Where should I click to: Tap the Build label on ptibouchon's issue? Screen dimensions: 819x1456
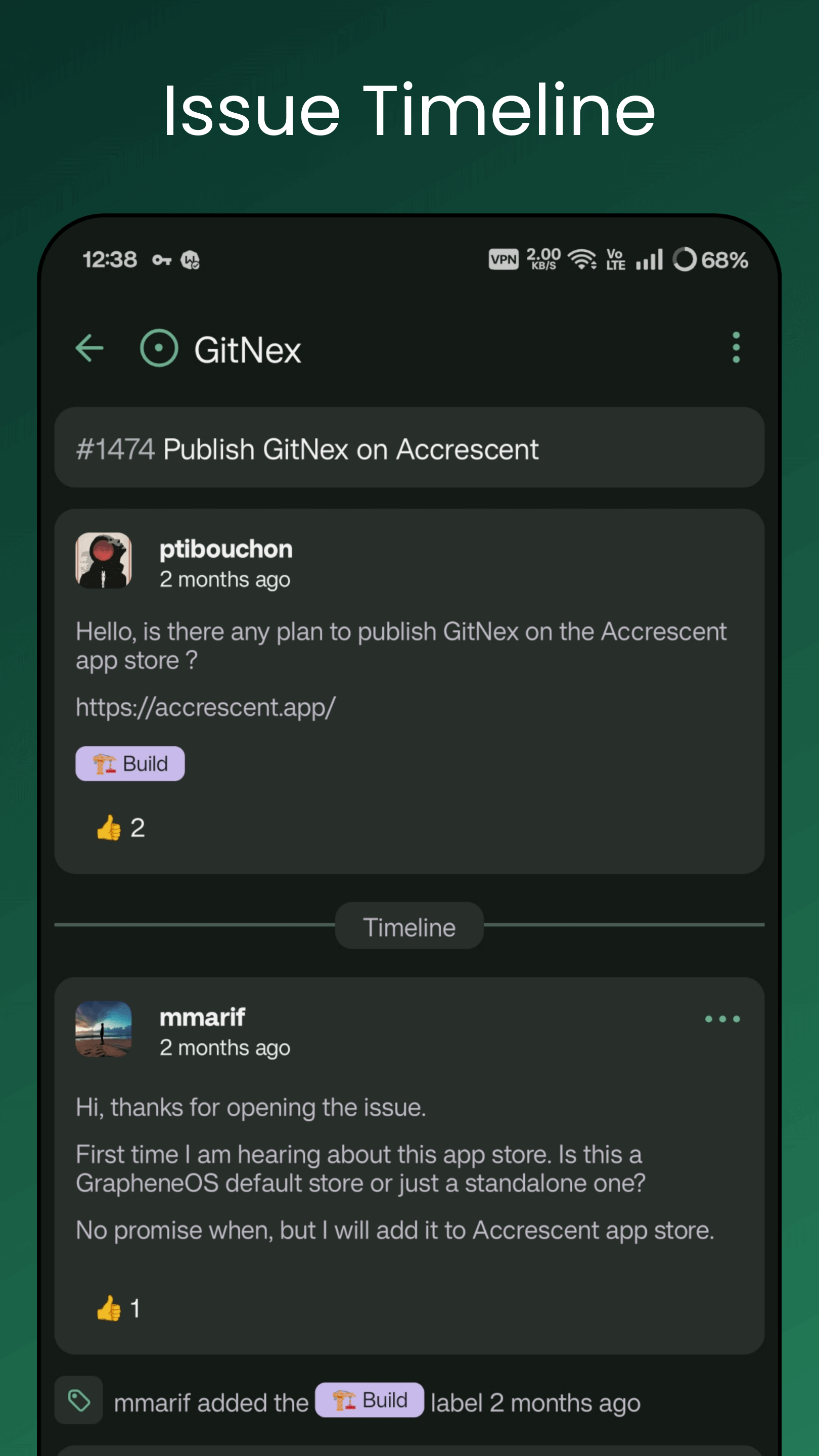pos(130,763)
